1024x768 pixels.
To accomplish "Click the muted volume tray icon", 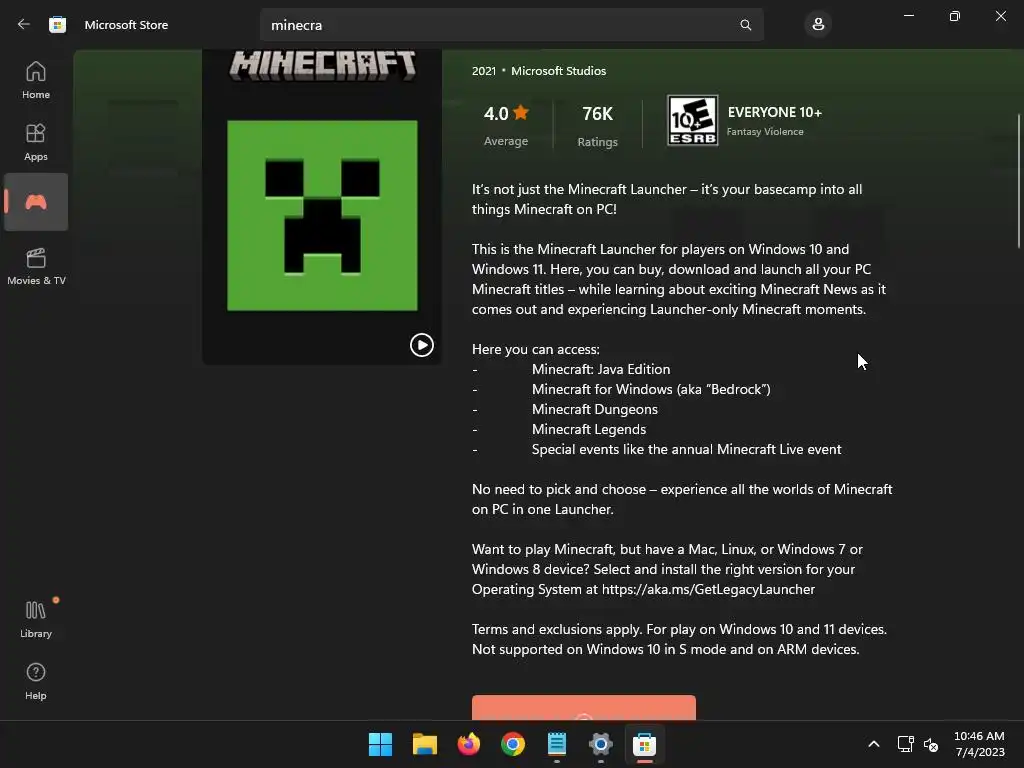I will tap(931, 744).
